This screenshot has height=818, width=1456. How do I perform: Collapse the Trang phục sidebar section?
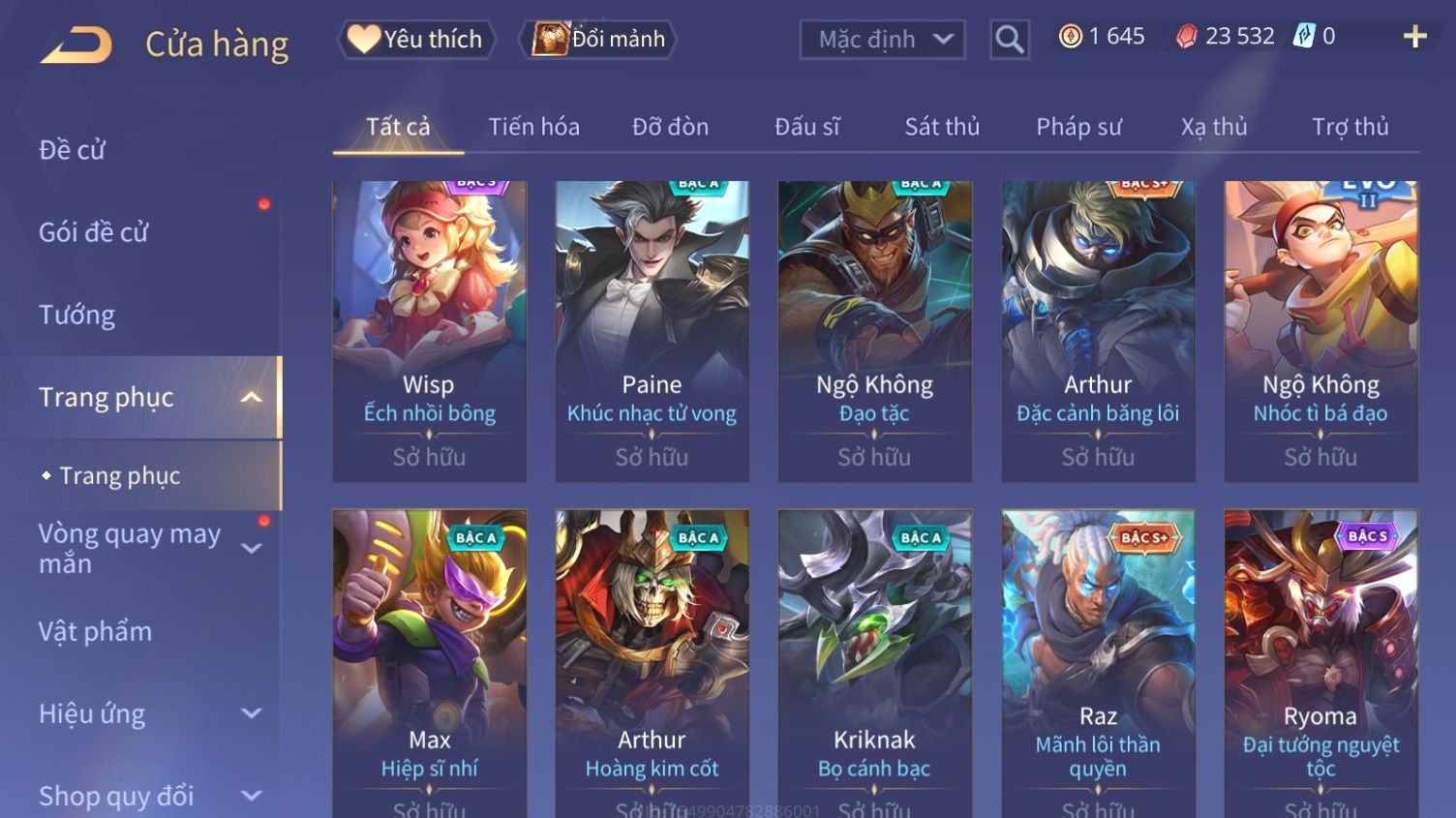251,398
